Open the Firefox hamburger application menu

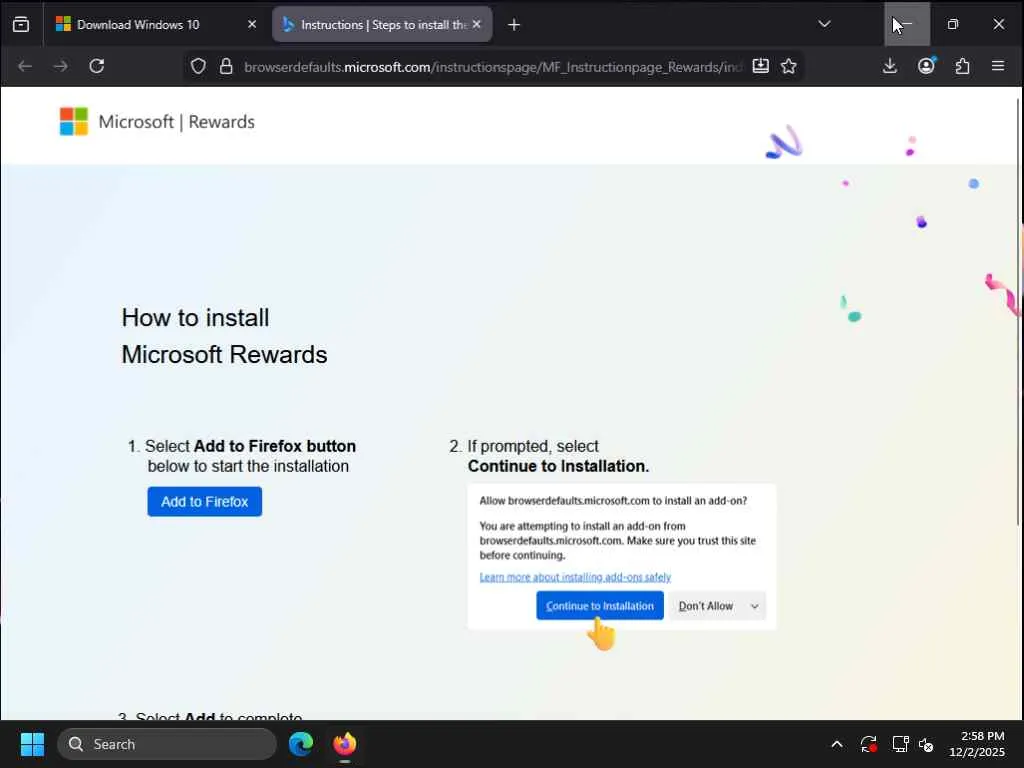(x=998, y=66)
